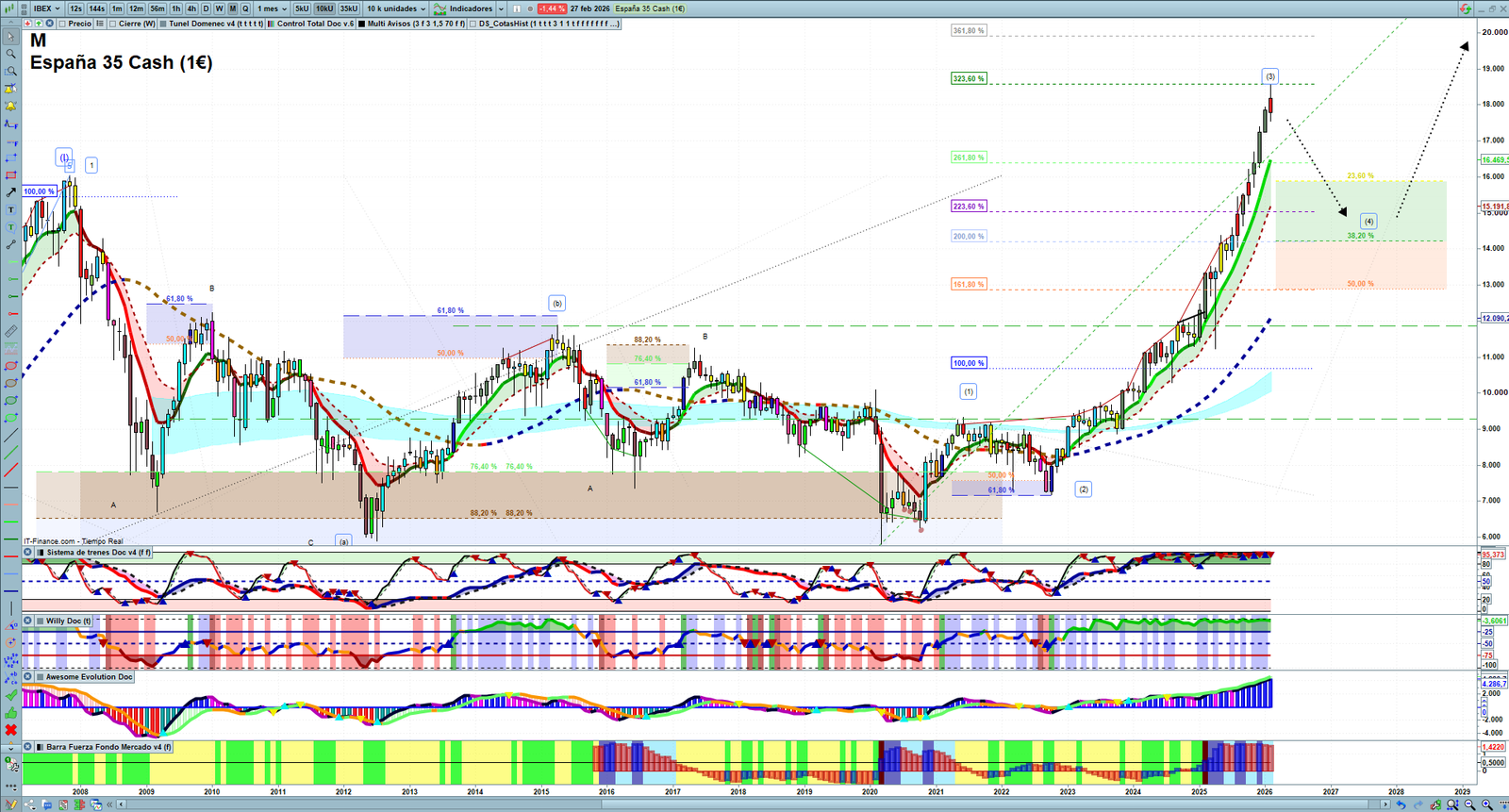Click the alert bell icon
Viewport: 1509px width, 812px height.
click(11, 107)
